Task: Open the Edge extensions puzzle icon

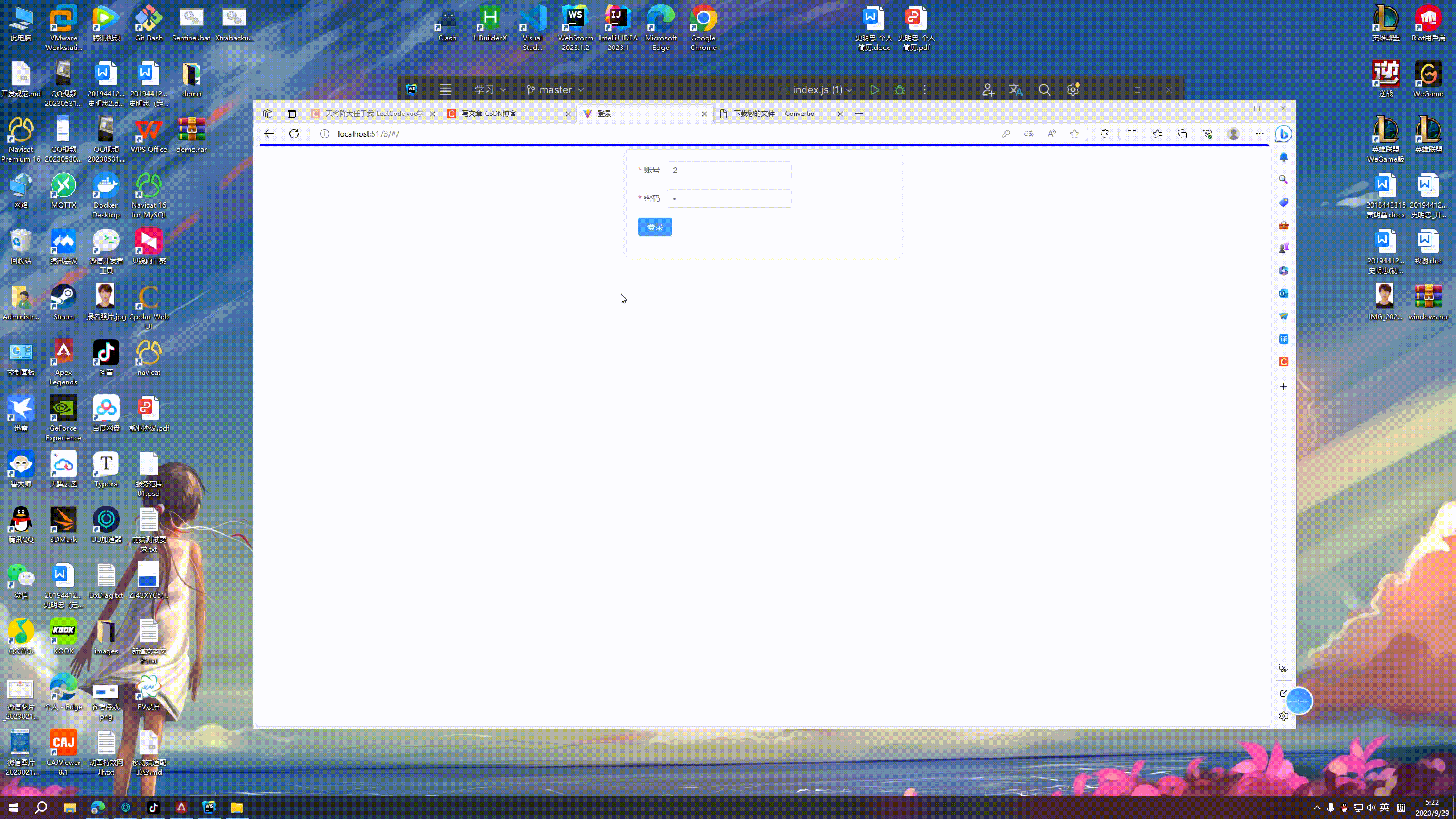Action: 1105,134
